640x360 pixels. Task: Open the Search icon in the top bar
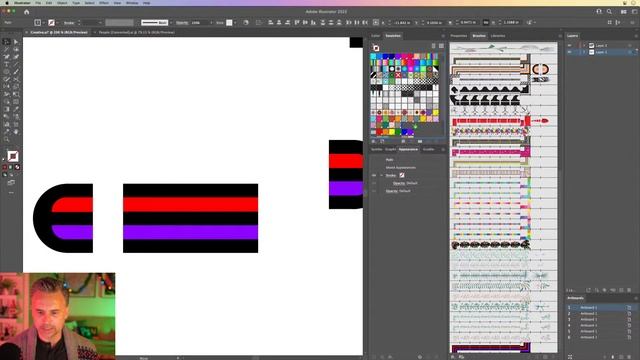tap(609, 12)
